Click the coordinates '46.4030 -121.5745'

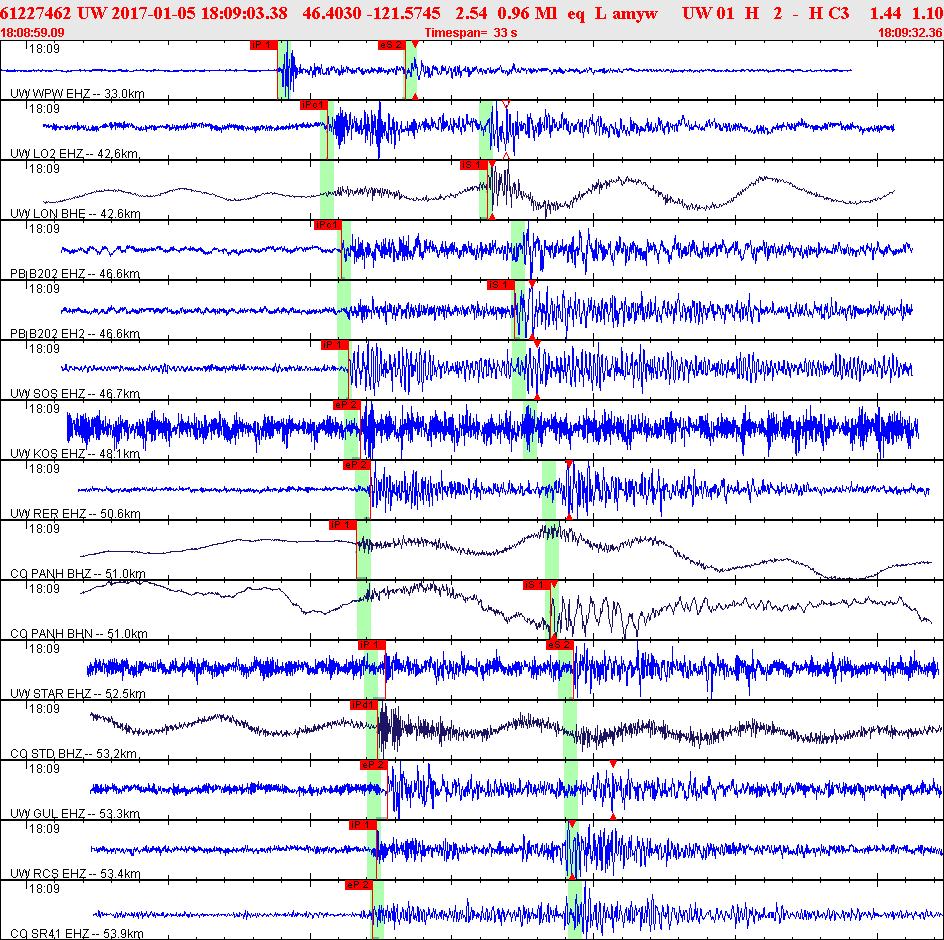coord(371,13)
